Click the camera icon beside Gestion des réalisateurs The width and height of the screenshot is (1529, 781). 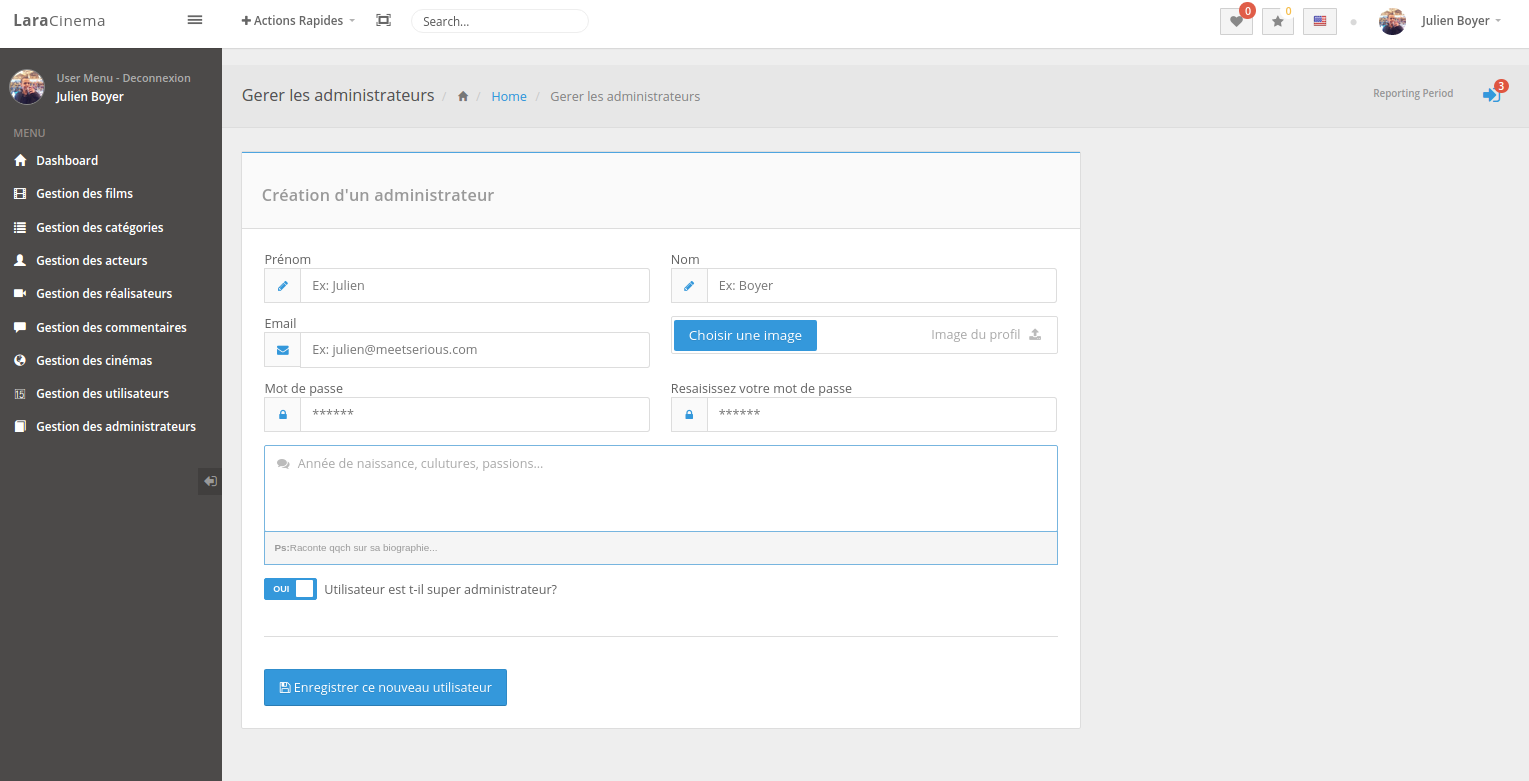(x=20, y=294)
